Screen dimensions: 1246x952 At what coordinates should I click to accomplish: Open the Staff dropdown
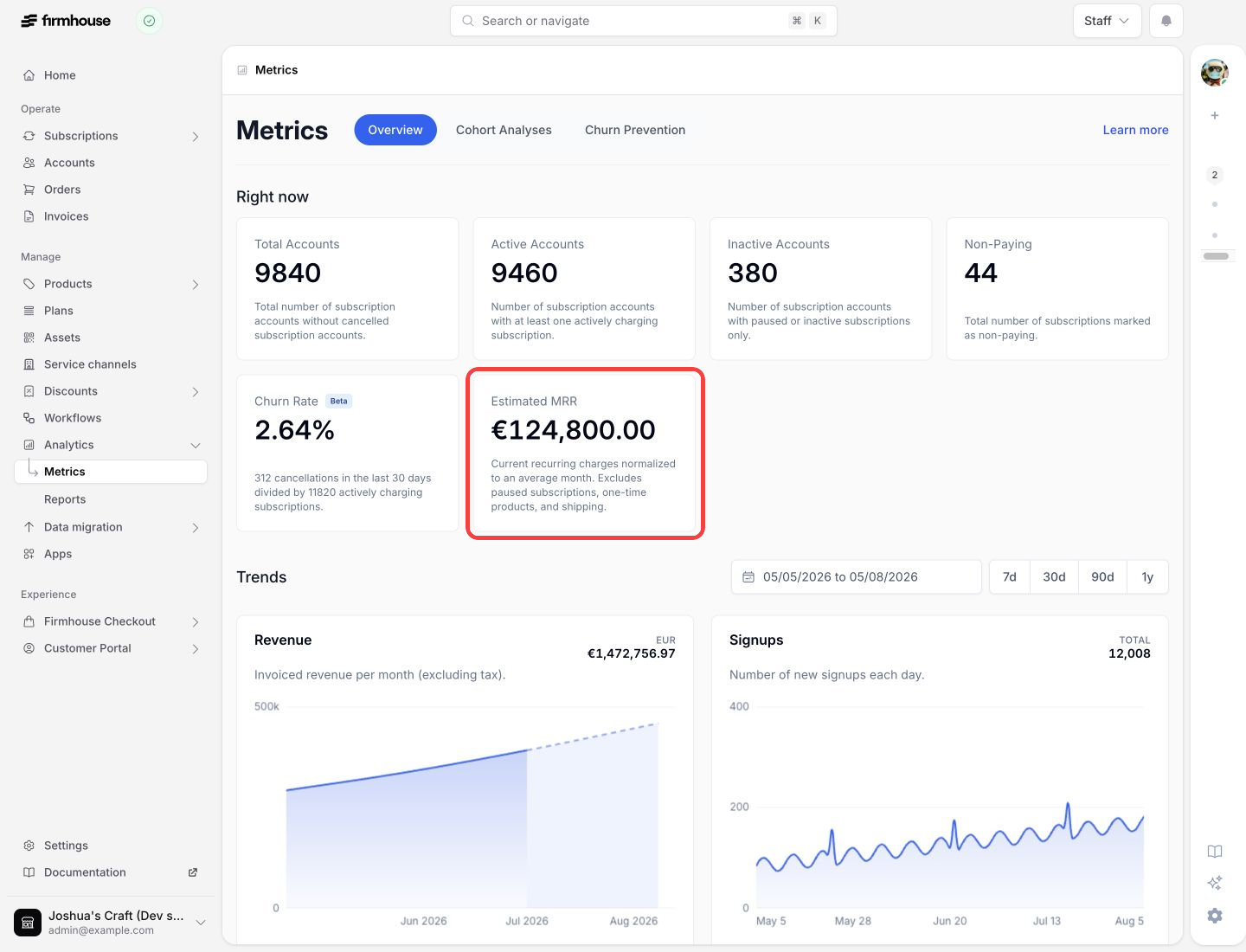tap(1107, 21)
